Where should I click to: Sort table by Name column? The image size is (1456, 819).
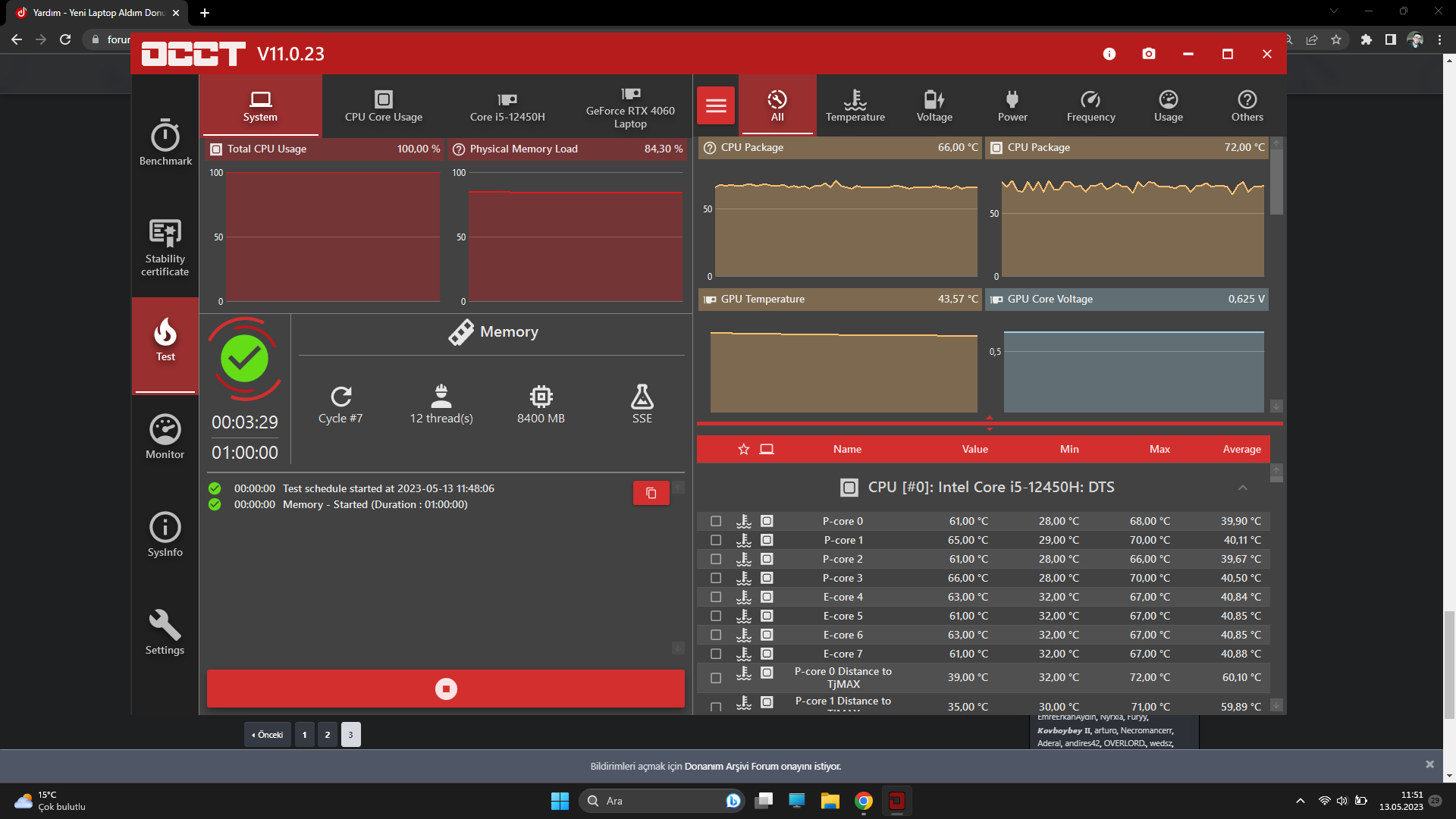click(847, 449)
